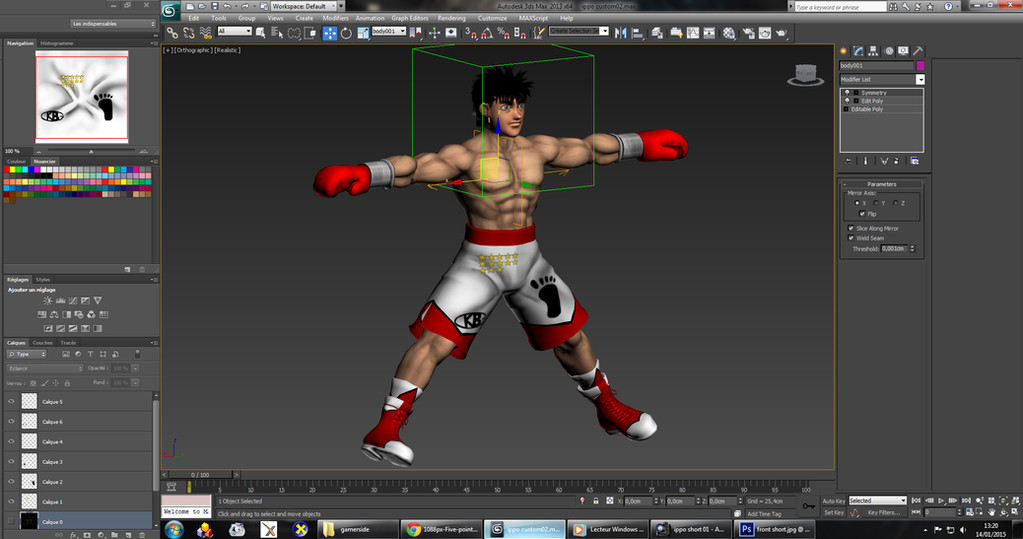Open the selection filter All dropdown
The height and width of the screenshot is (539, 1023).
point(234,31)
